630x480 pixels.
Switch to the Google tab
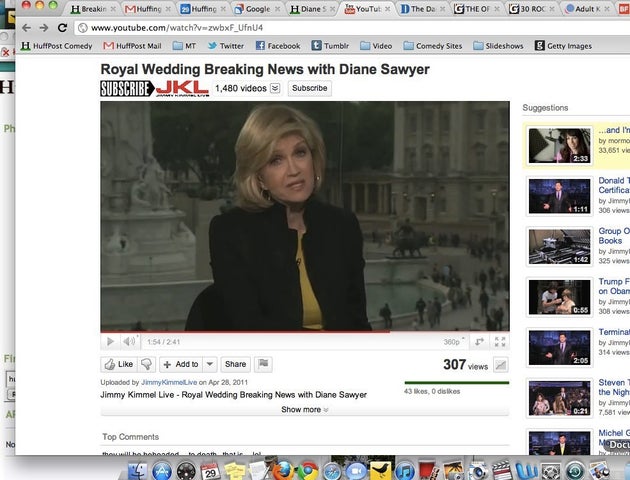(x=257, y=8)
